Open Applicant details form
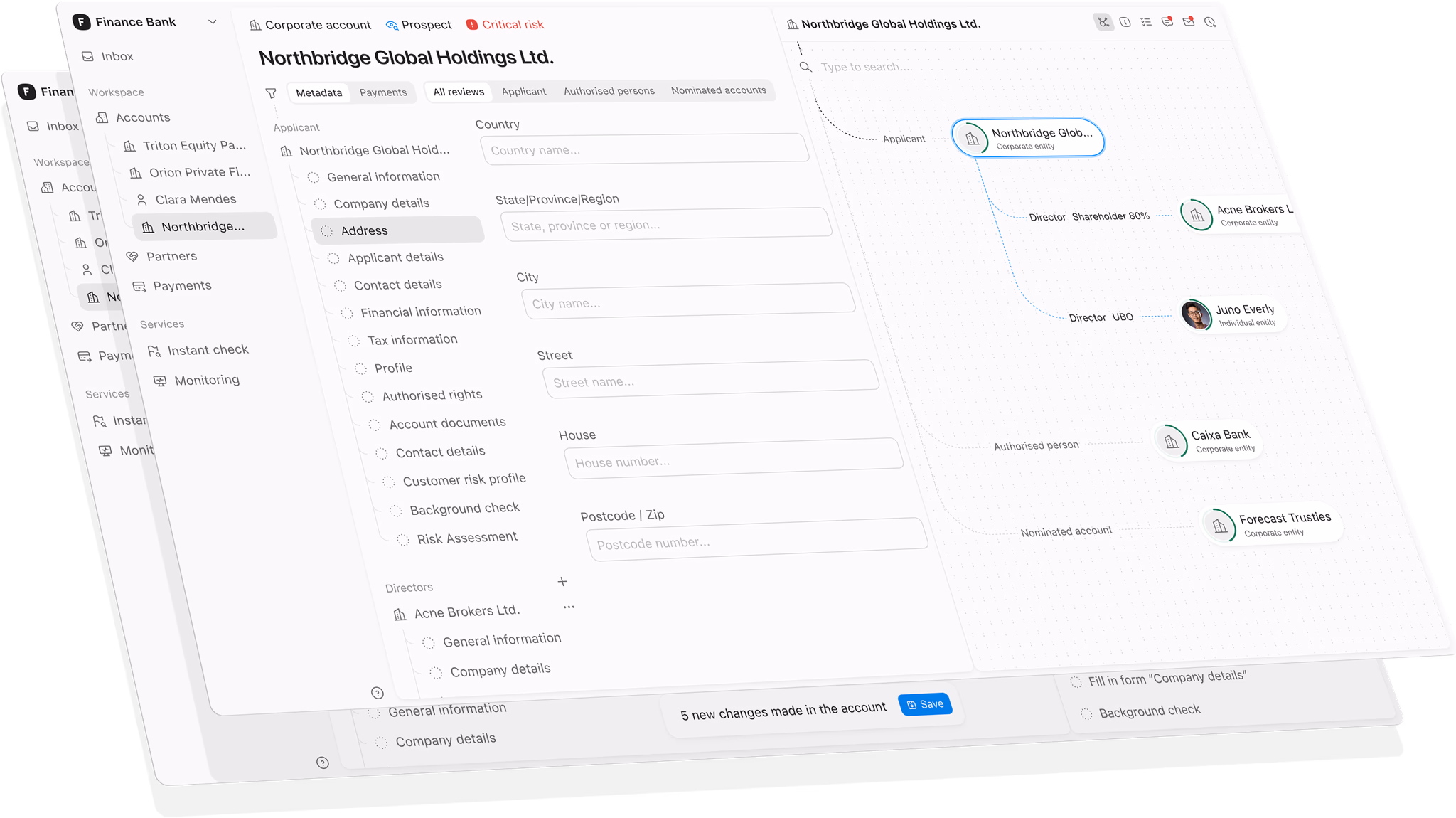This screenshot has width=1456, height=818. pyautogui.click(x=386, y=257)
